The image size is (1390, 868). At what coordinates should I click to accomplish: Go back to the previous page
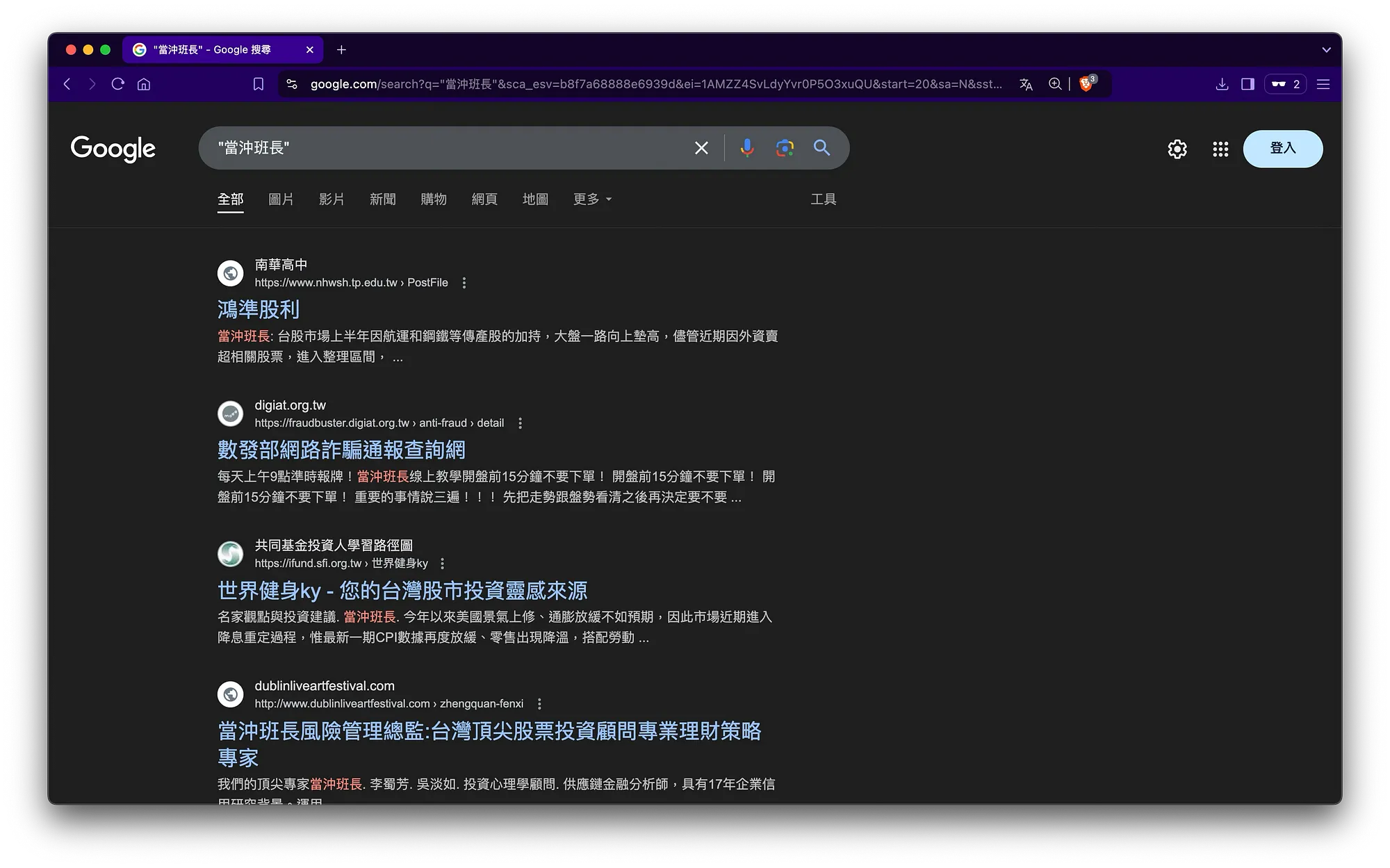(67, 84)
